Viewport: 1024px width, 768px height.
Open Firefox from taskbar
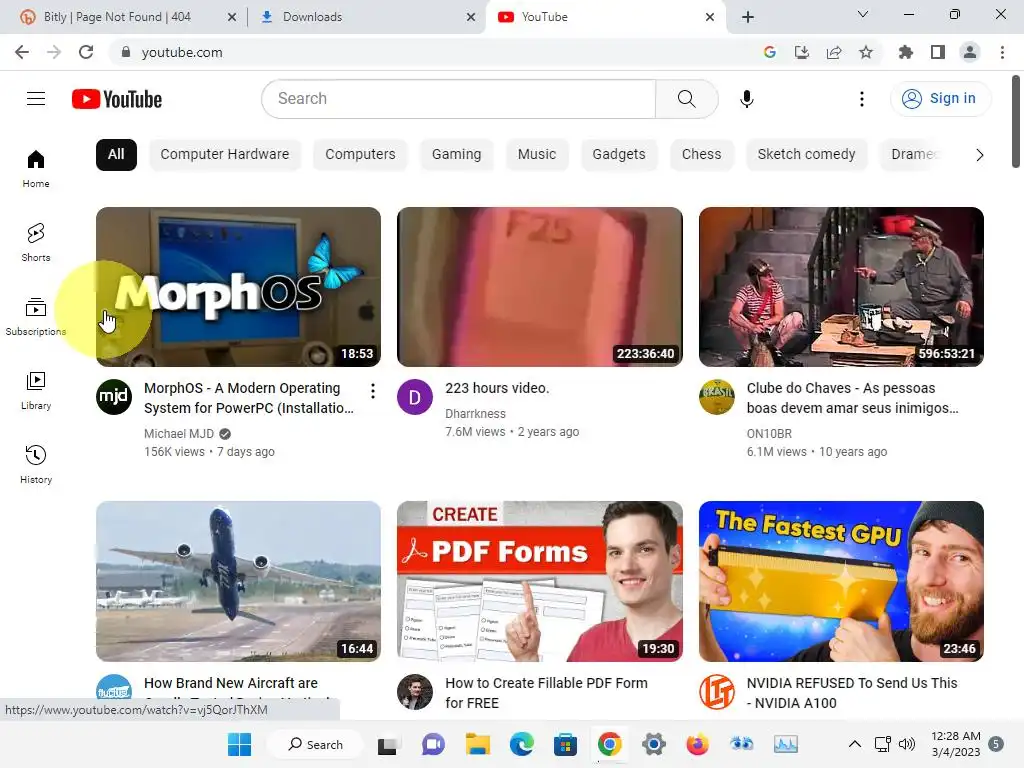click(x=697, y=744)
